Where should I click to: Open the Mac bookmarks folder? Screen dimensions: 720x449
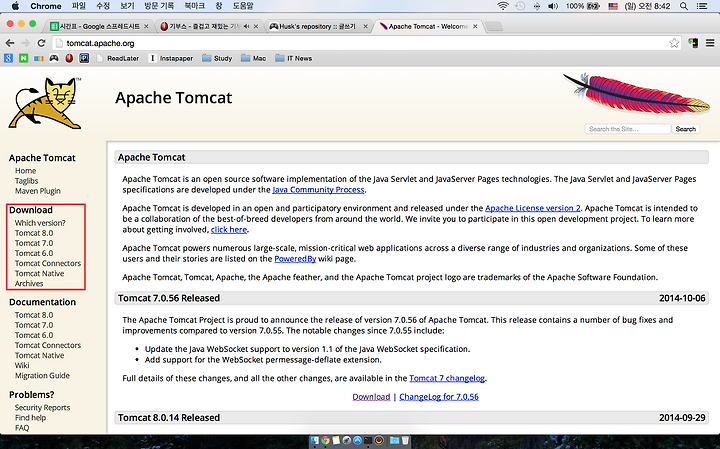(x=253, y=58)
